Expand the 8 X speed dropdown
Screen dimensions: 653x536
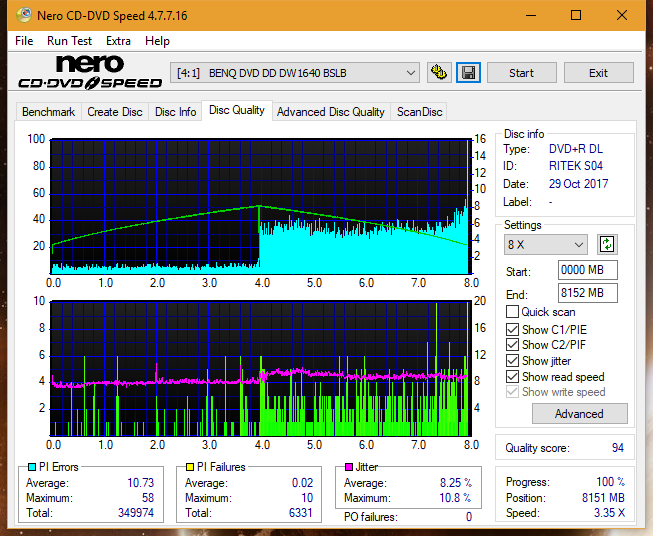pos(546,244)
